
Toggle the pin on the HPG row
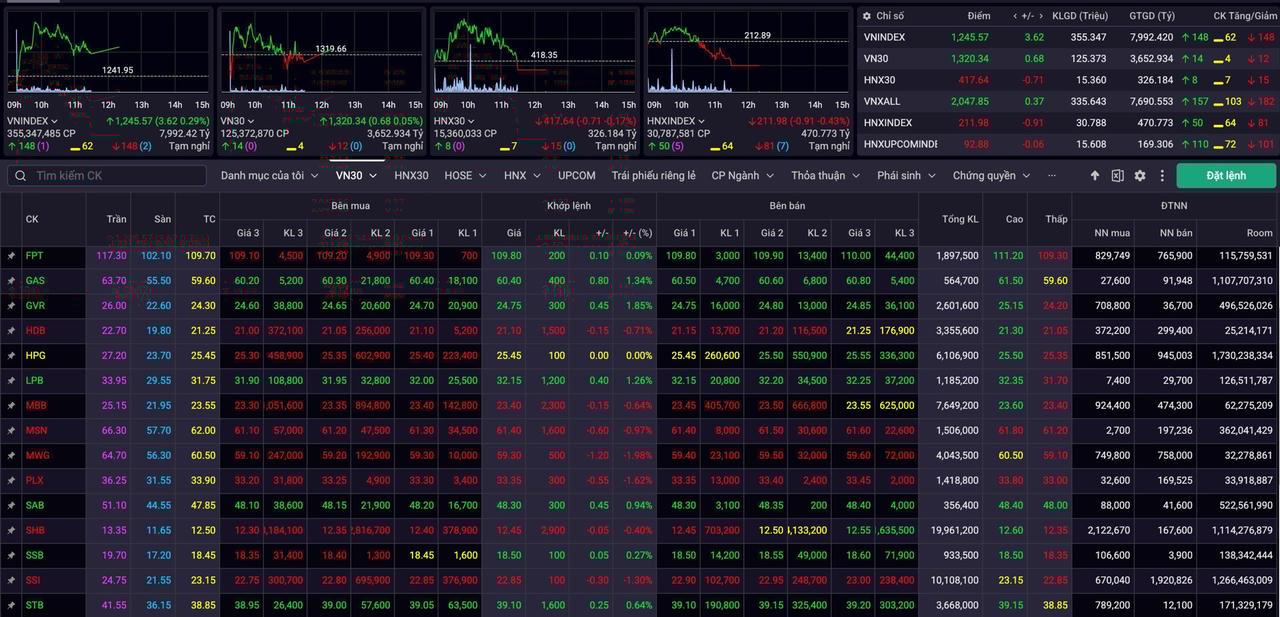11,355
